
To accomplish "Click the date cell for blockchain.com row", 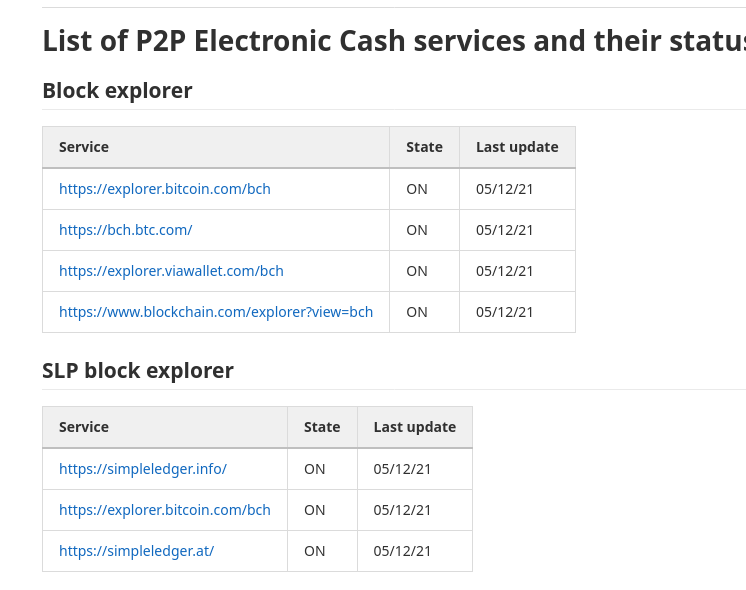I will click(504, 312).
